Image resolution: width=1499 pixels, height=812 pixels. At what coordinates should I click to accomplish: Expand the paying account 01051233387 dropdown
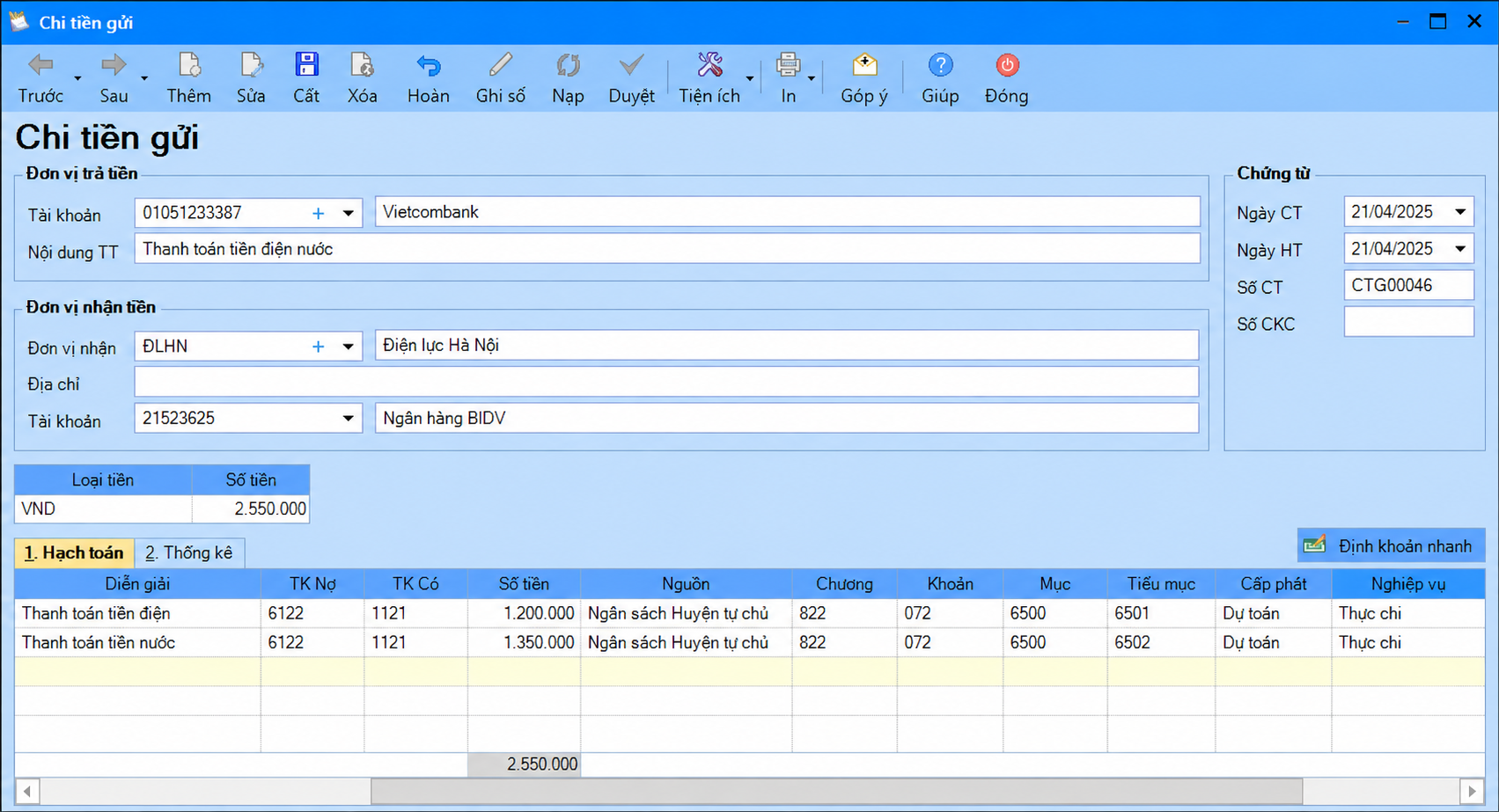tap(349, 214)
